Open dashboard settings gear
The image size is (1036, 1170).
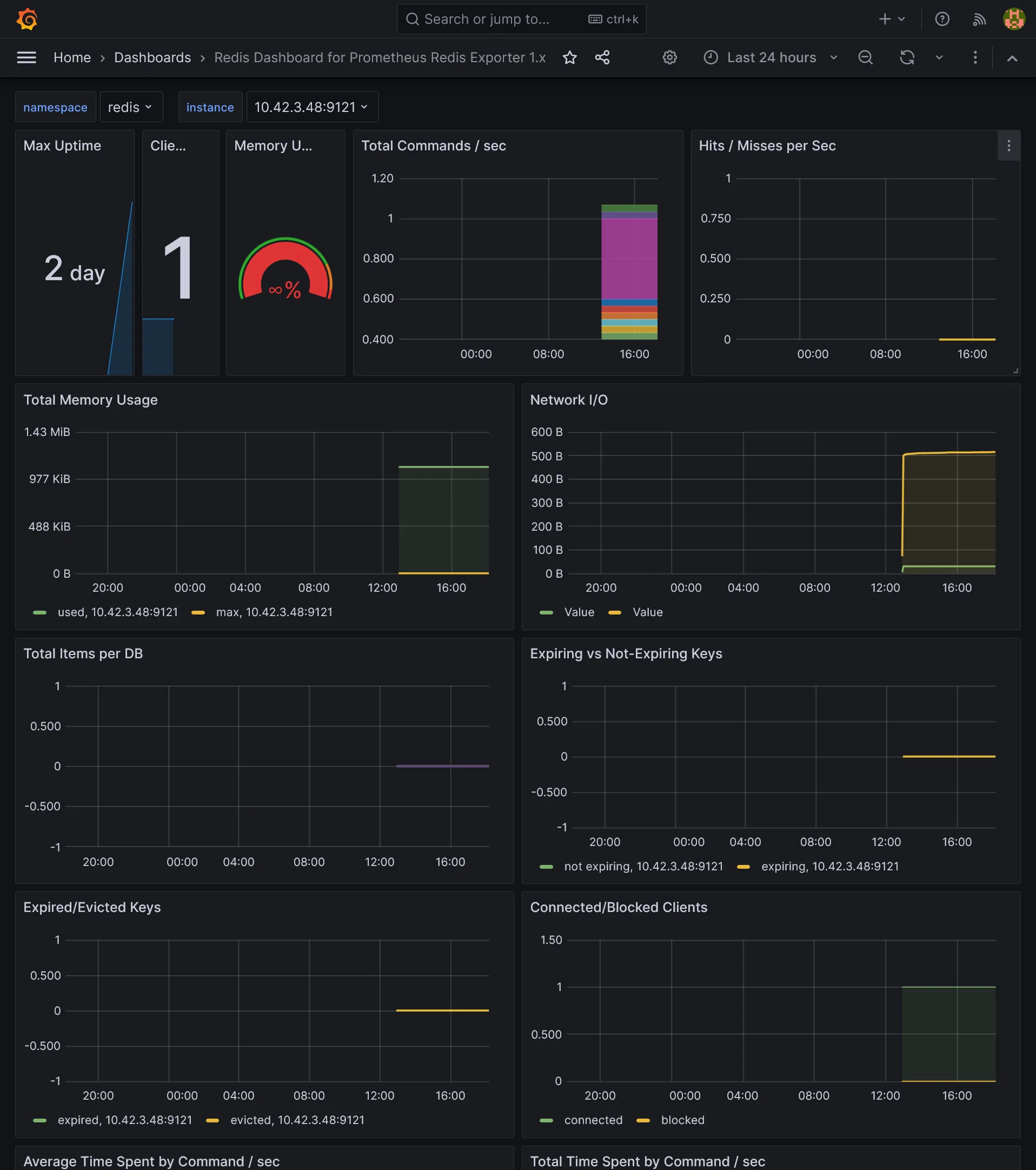[x=669, y=57]
